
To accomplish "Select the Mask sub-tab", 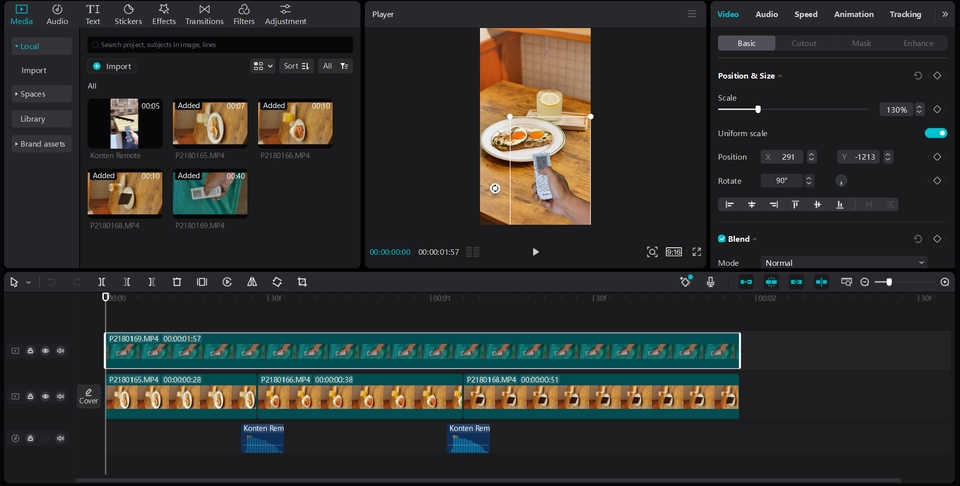I will point(861,43).
